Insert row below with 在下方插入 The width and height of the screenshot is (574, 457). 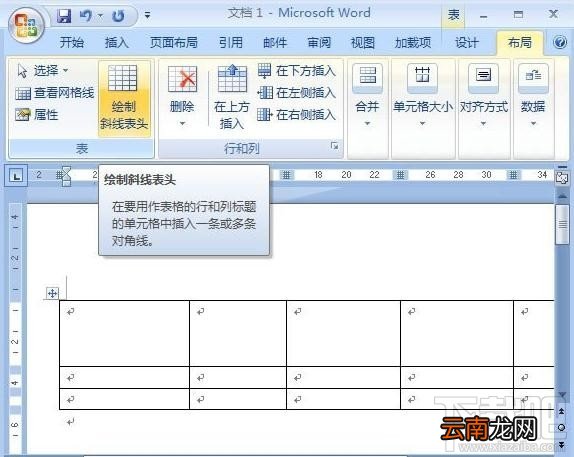point(297,70)
